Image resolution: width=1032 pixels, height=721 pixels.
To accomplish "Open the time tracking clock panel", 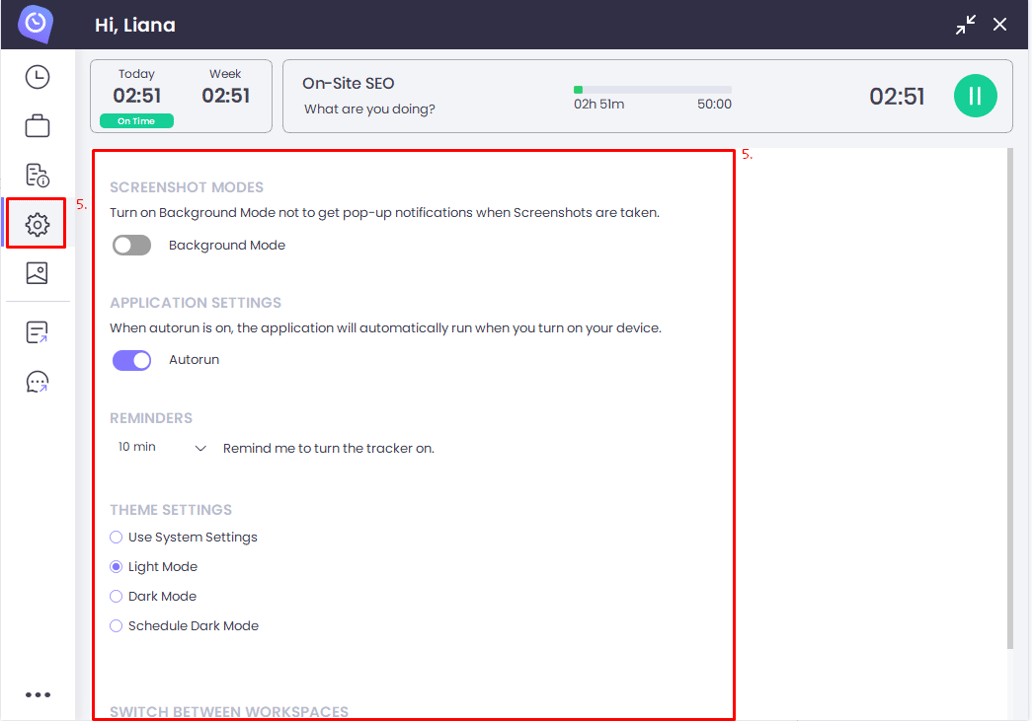I will (x=37, y=75).
